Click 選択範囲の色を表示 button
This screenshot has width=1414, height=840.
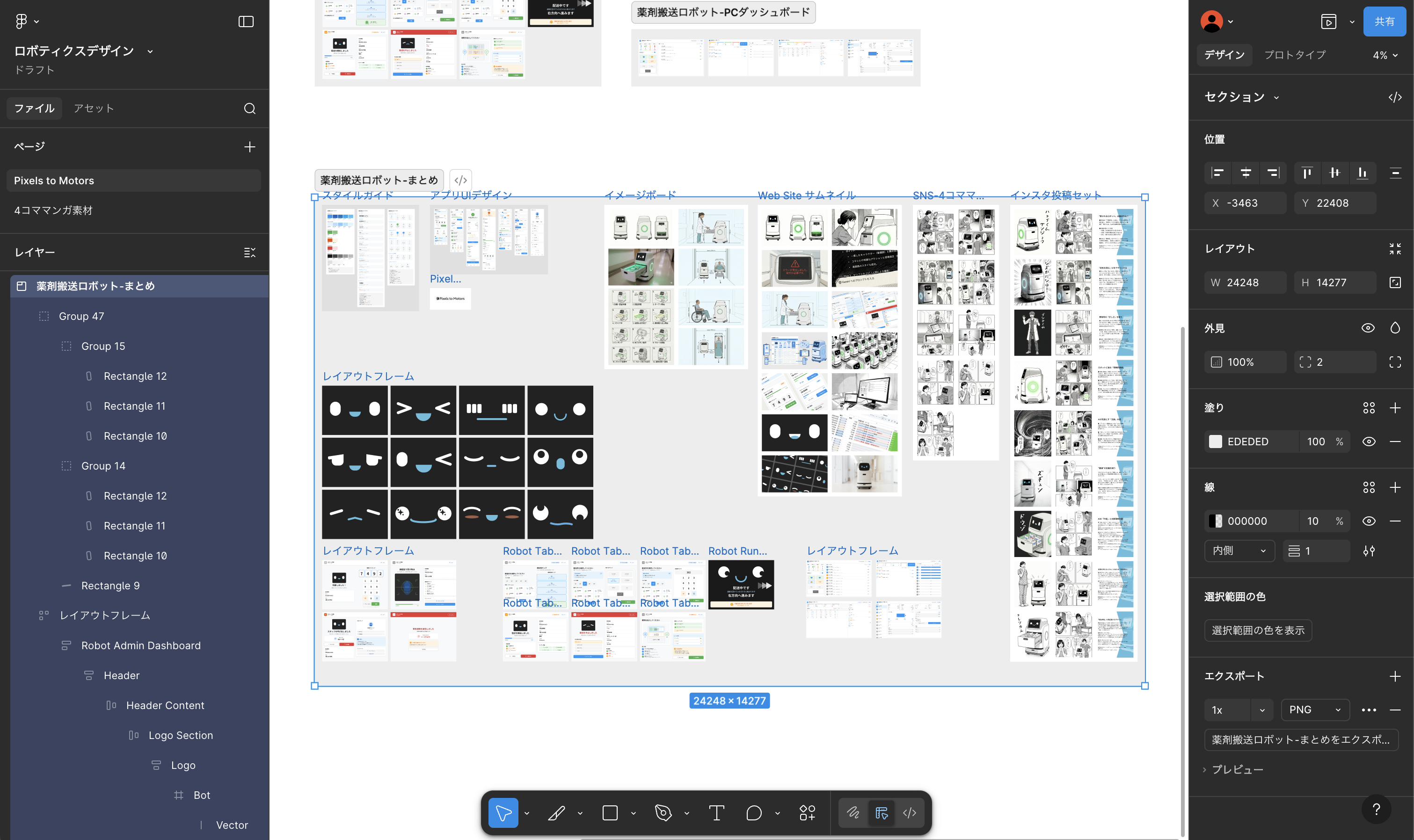[x=1258, y=630]
